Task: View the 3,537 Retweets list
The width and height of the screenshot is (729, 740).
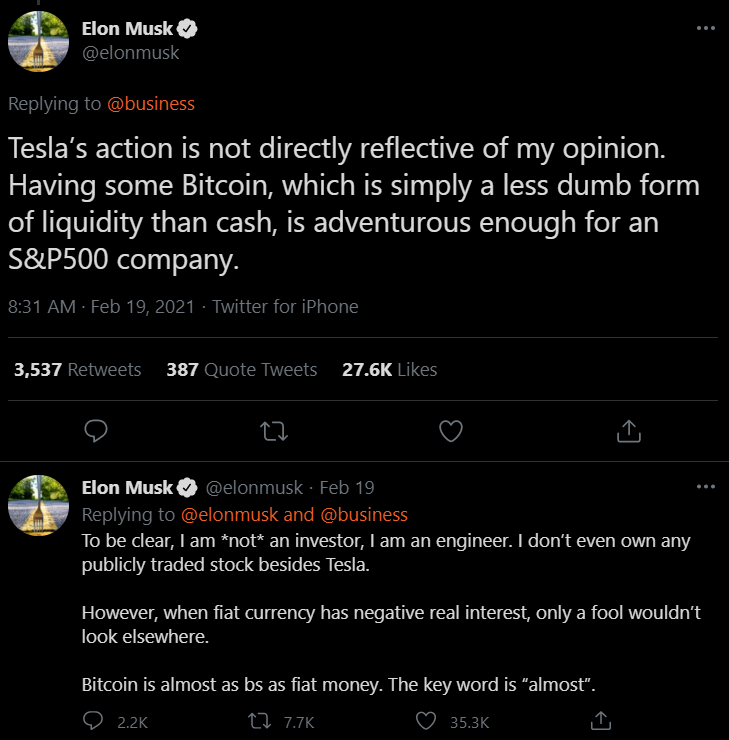Action: pyautogui.click(x=77, y=370)
